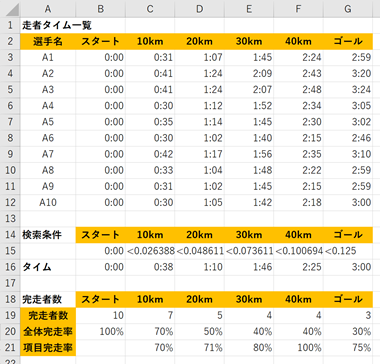Image resolution: width=380 pixels, height=364 pixels.
Task: Click the 全体完走率 label cell
Action: (48, 332)
